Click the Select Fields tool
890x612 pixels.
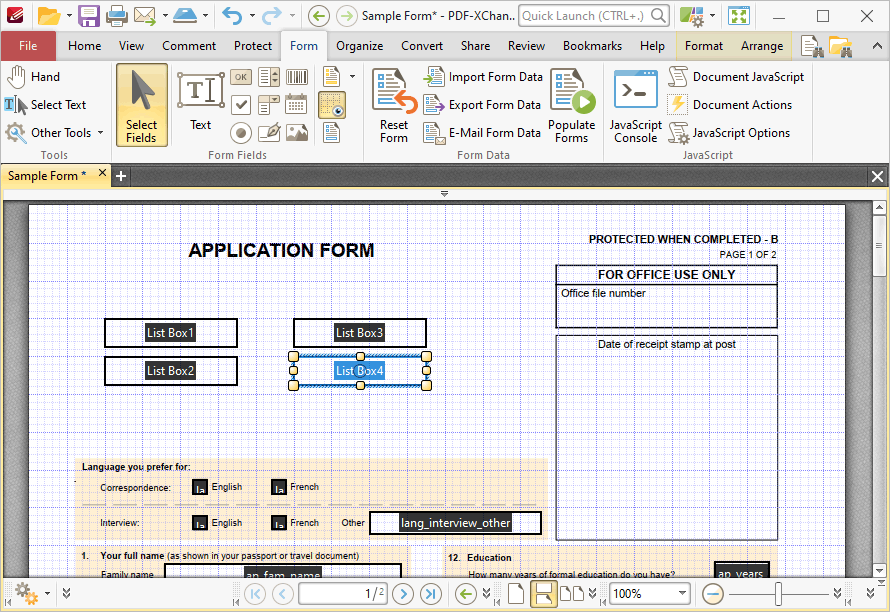coord(141,105)
